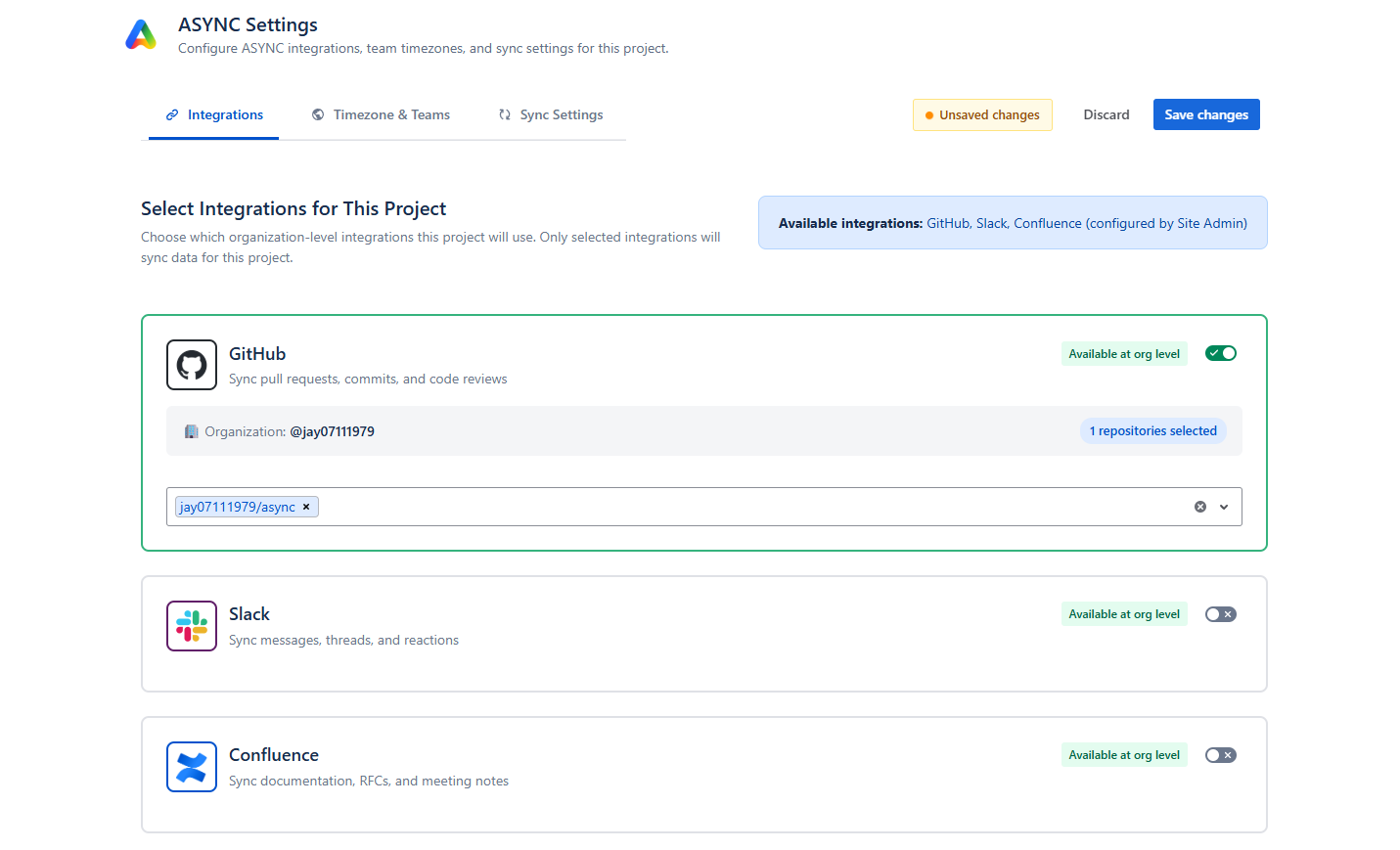The height and width of the screenshot is (850, 1400).
Task: Click the organization building icon near @jay07111979
Action: click(x=191, y=430)
